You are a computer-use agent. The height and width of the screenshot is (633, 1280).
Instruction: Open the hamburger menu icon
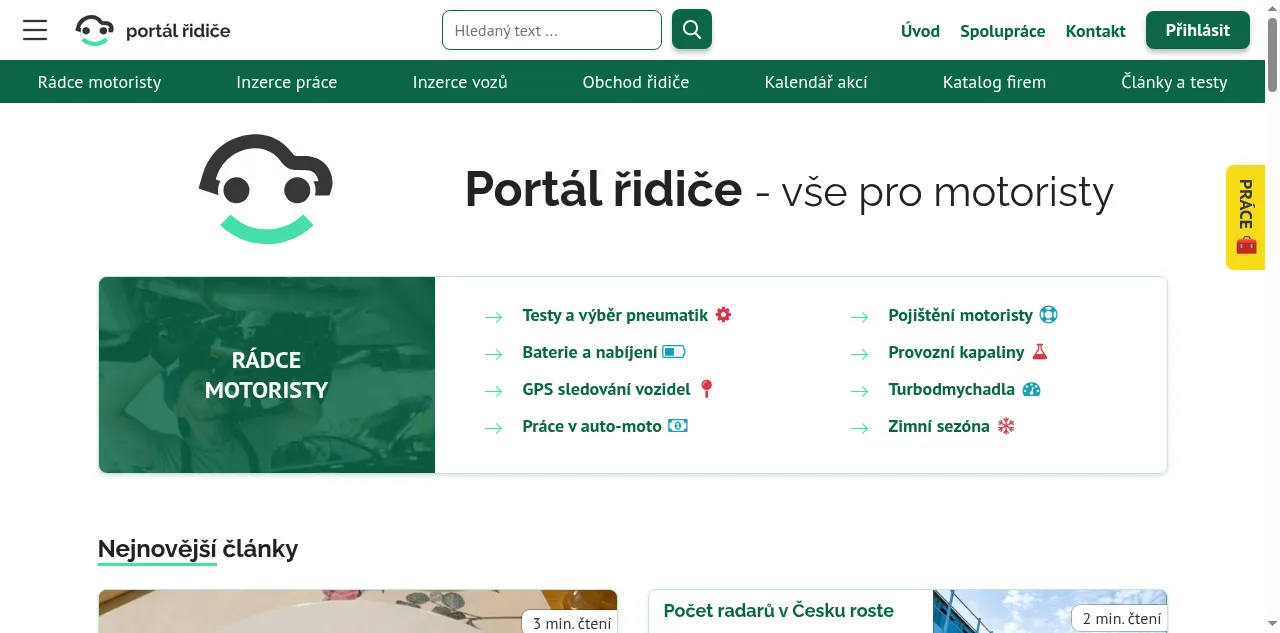point(35,30)
